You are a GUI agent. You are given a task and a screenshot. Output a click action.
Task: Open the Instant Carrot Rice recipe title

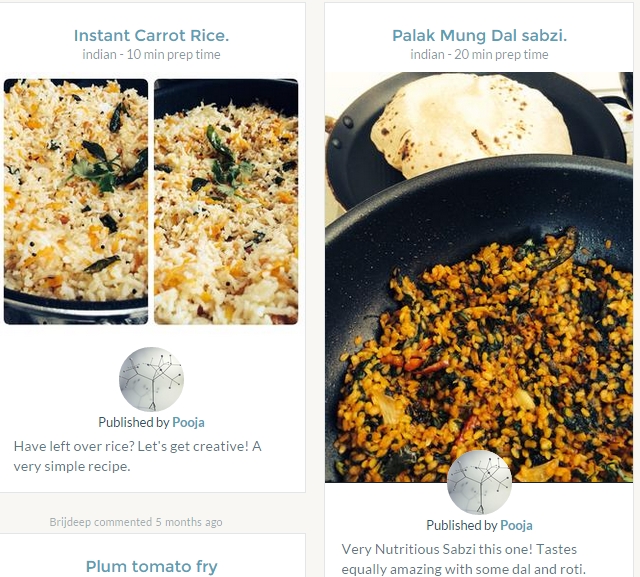click(151, 36)
